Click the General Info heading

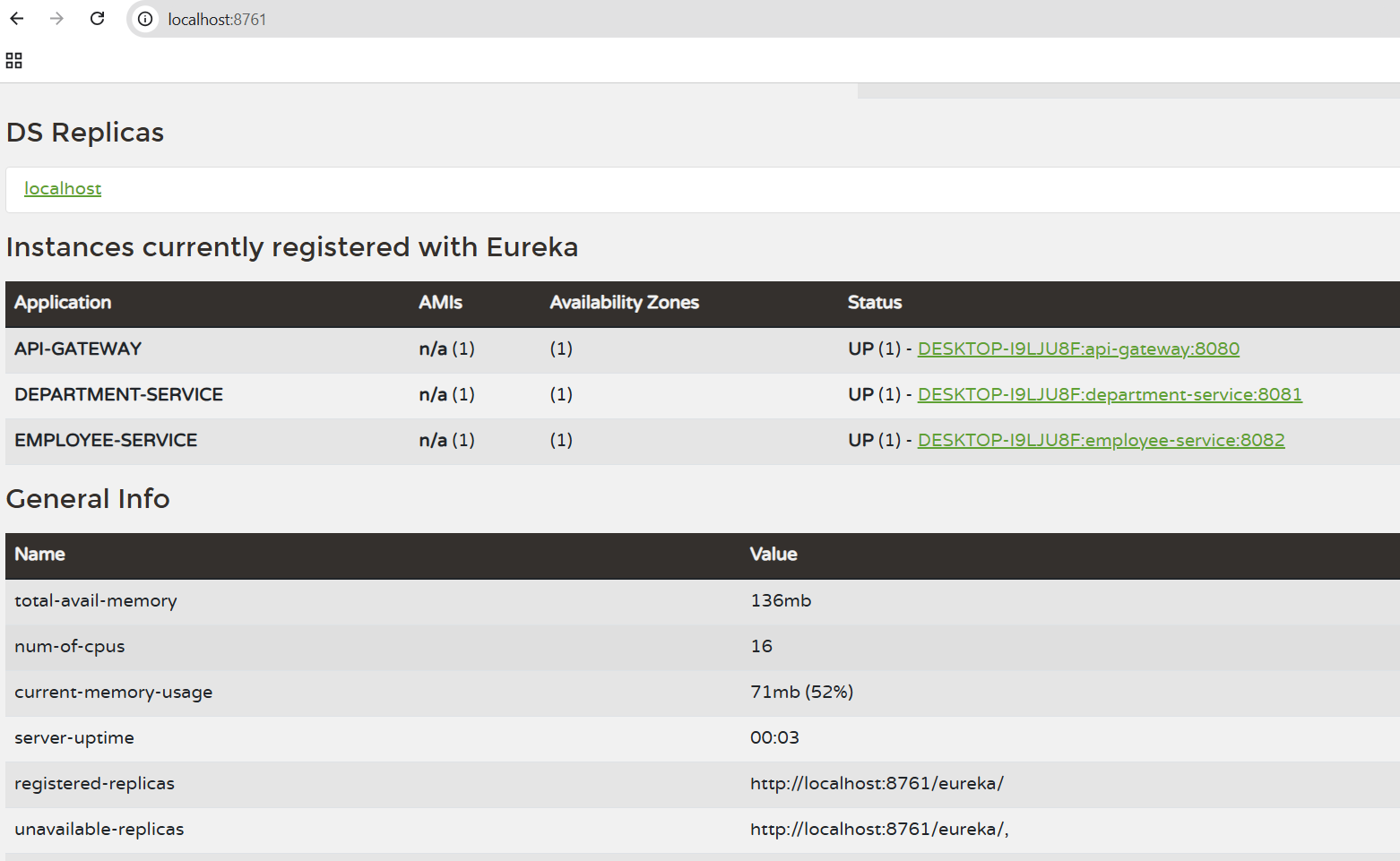point(88,499)
